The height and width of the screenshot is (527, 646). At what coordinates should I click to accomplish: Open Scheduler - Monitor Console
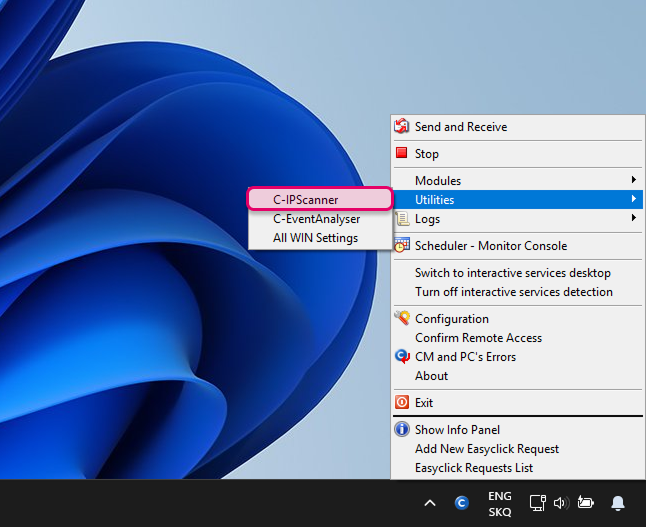click(518, 246)
